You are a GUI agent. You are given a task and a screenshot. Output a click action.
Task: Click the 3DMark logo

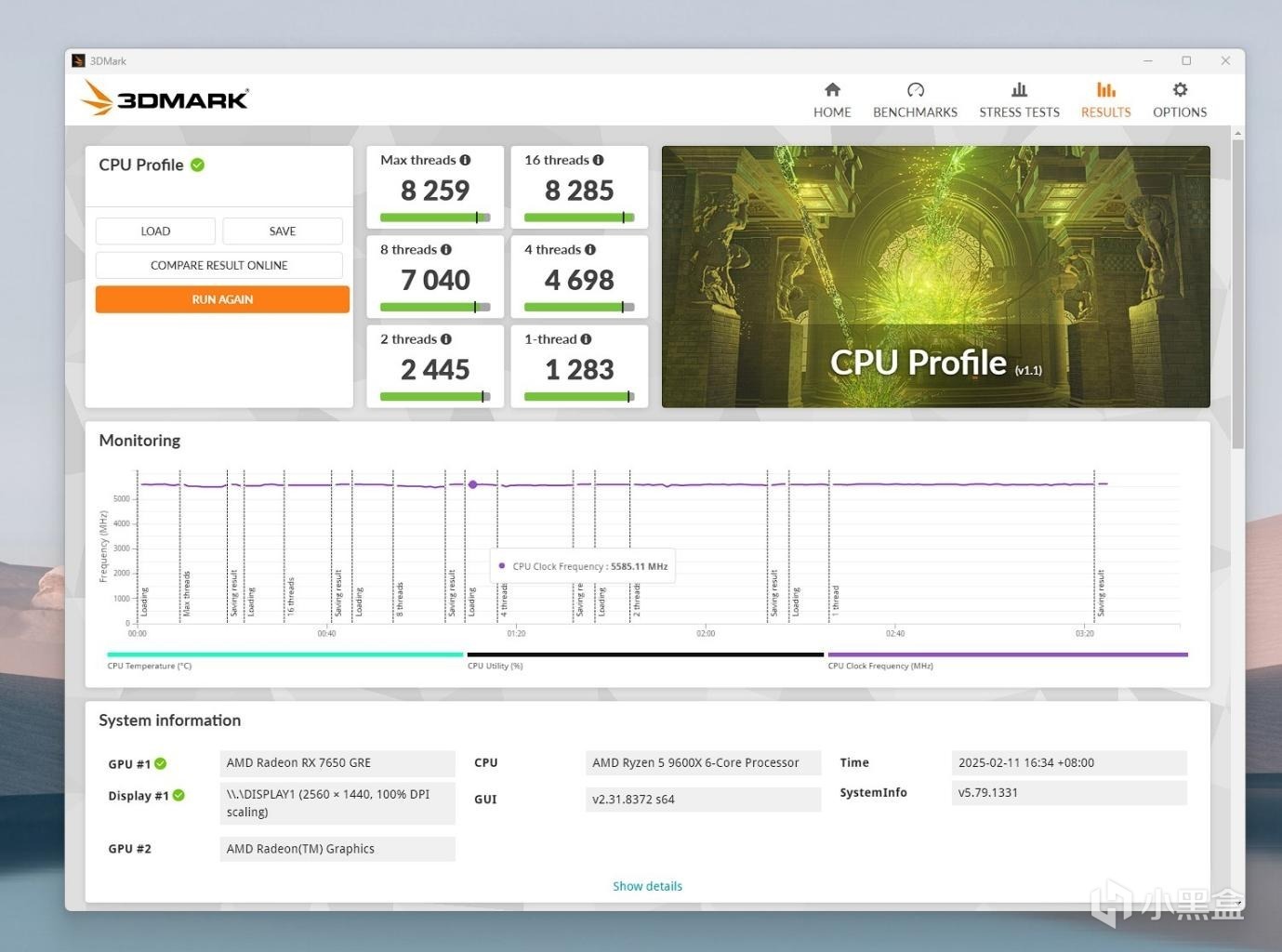(165, 99)
